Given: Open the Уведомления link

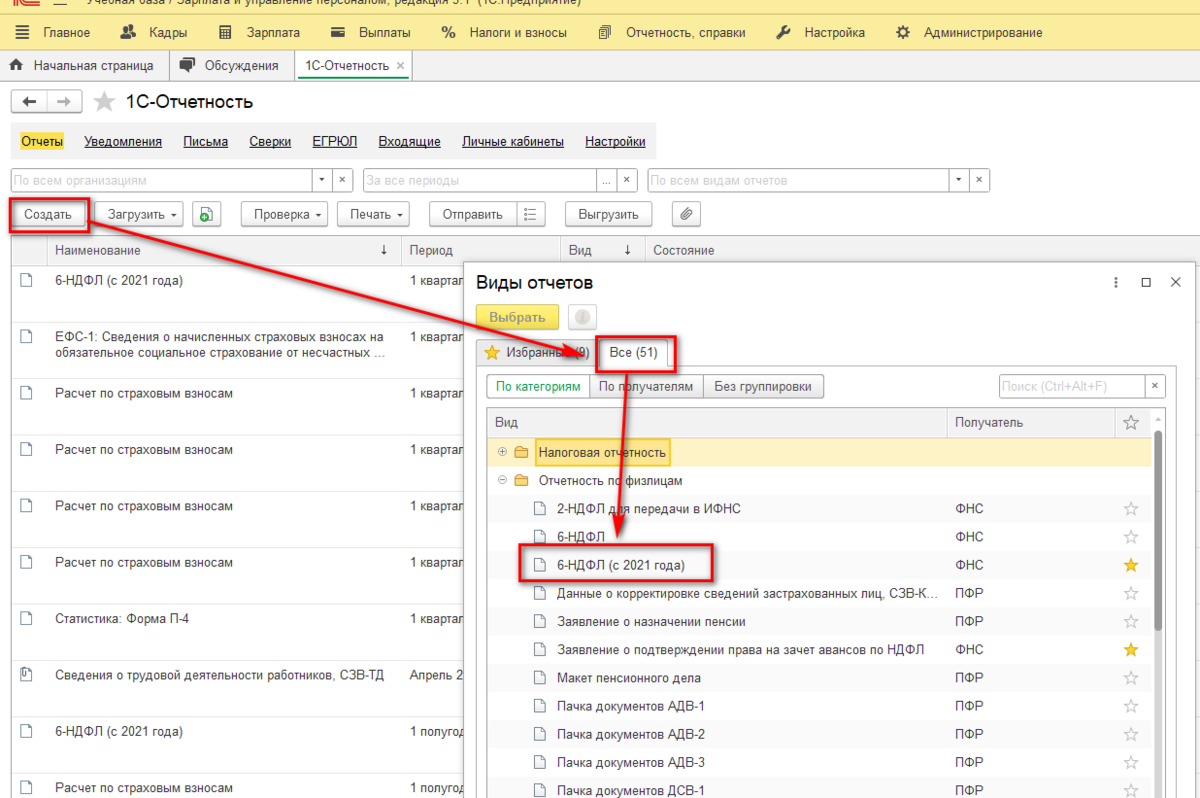Looking at the screenshot, I should [123, 142].
